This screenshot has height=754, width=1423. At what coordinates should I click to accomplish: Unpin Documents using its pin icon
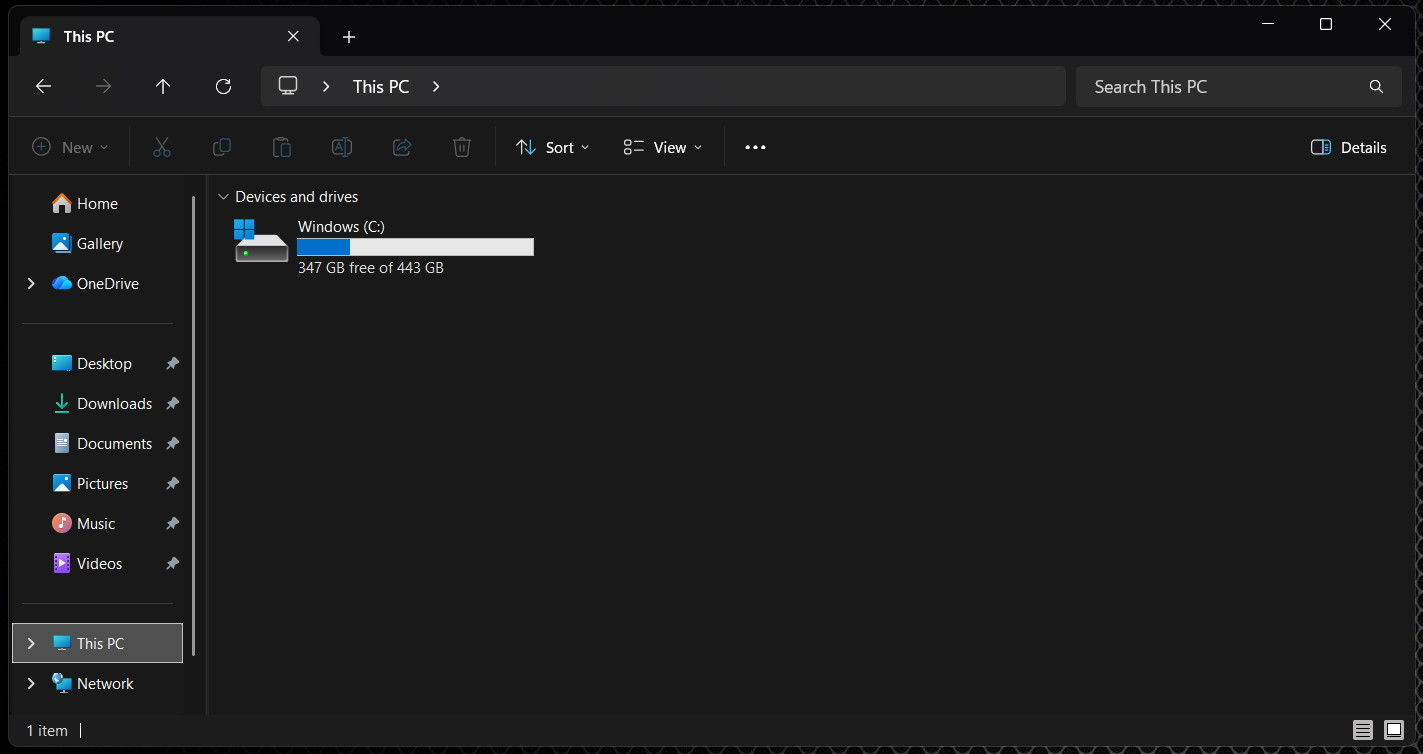click(x=172, y=444)
